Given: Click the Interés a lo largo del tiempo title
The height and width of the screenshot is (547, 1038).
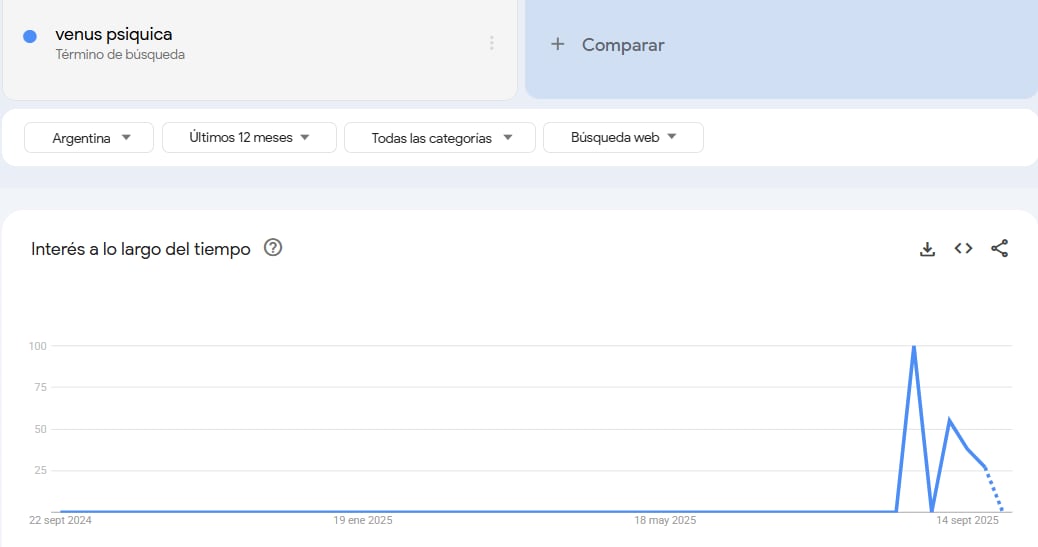Looking at the screenshot, I should click(140, 249).
